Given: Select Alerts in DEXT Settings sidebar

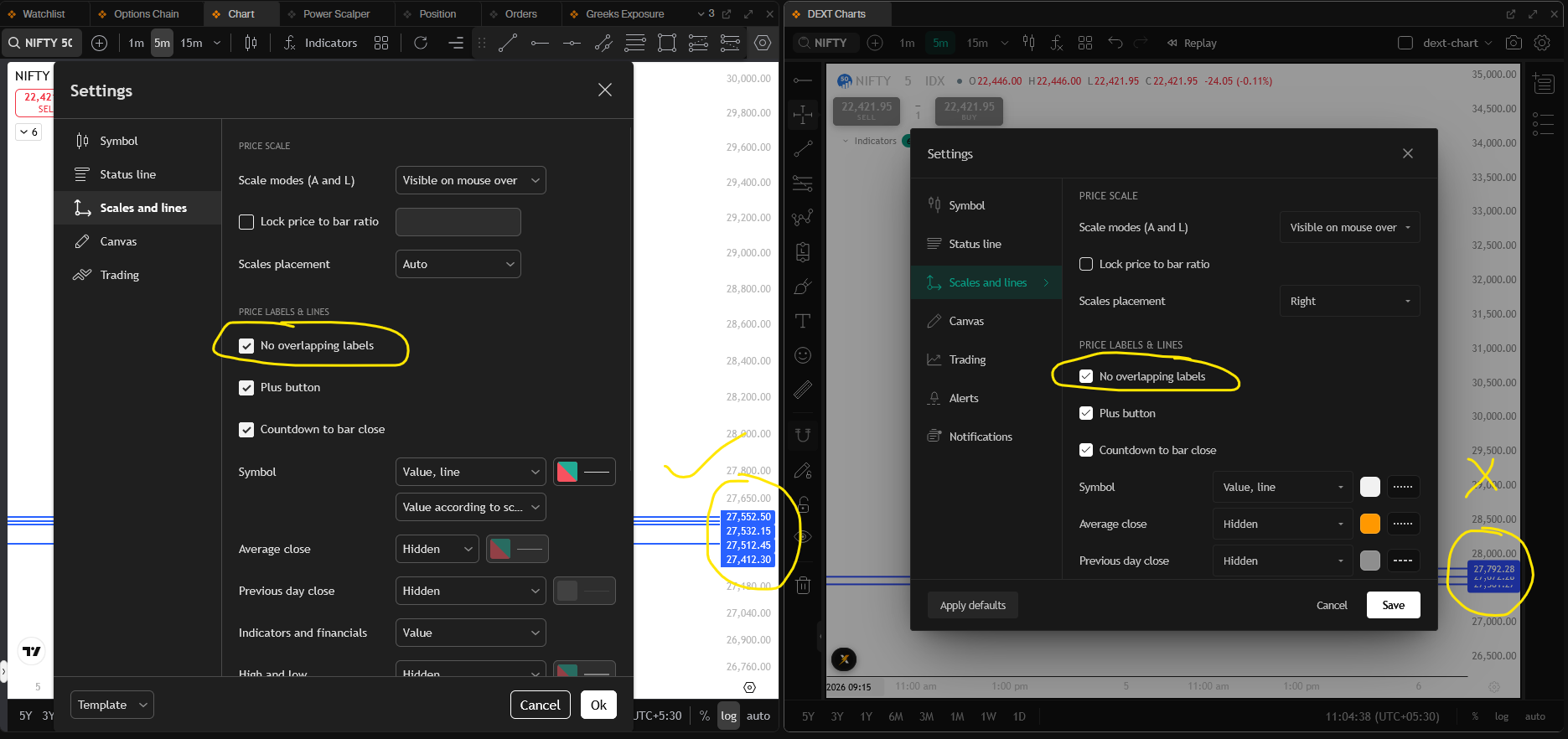Looking at the screenshot, I should pos(986,398).
